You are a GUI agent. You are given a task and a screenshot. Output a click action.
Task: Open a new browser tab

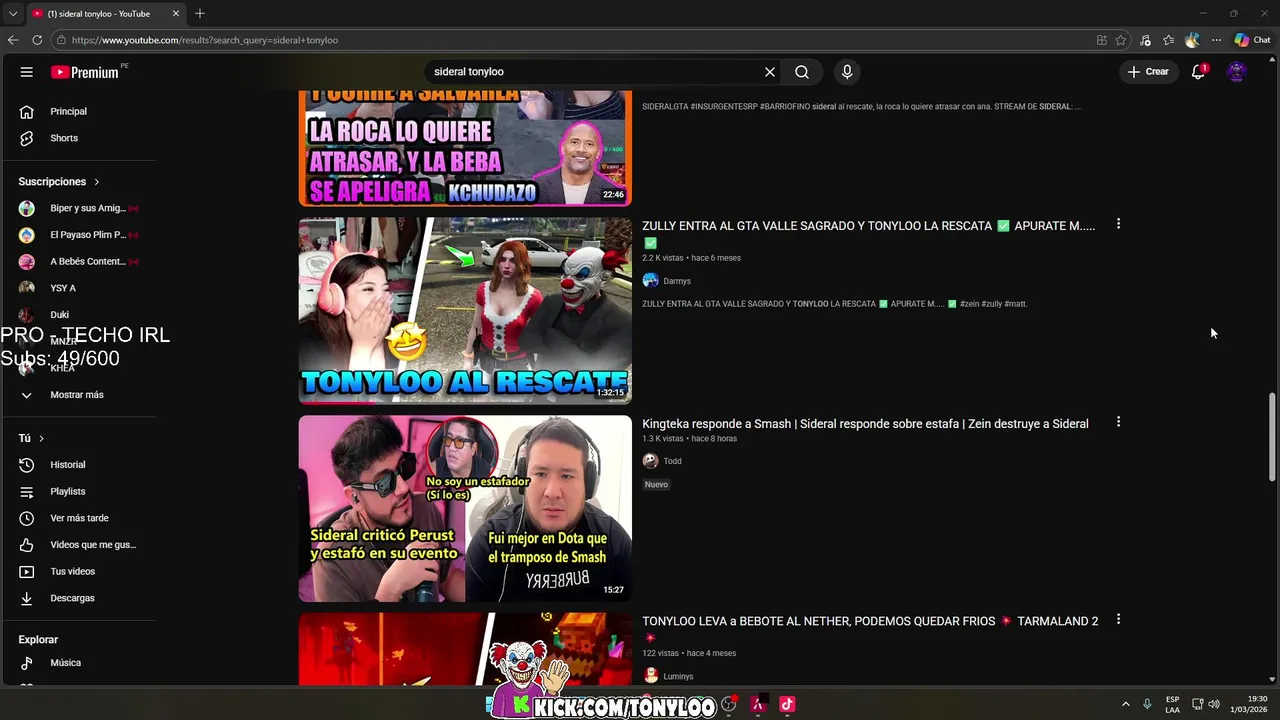pyautogui.click(x=200, y=14)
